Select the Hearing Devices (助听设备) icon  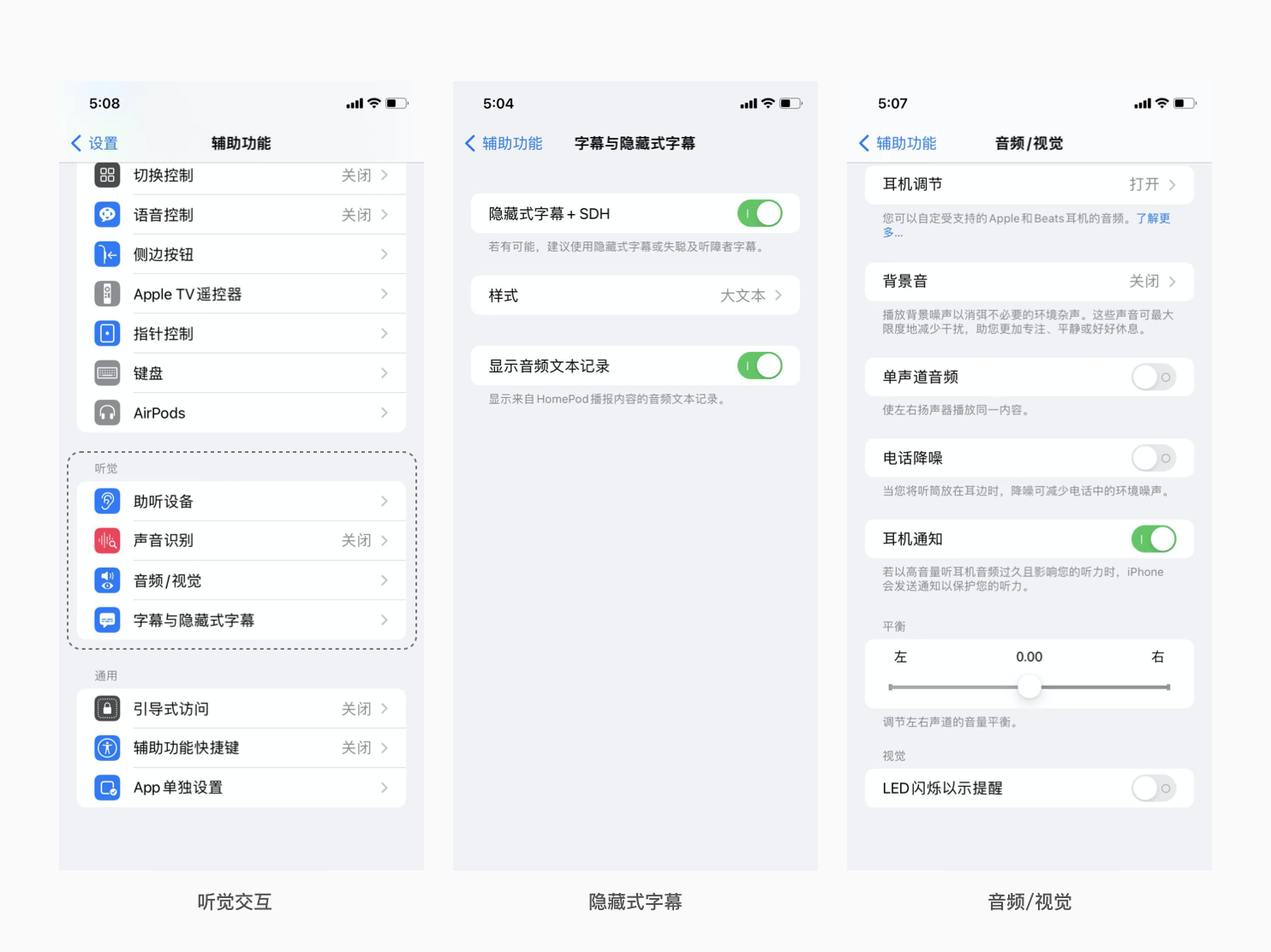pyautogui.click(x=107, y=501)
